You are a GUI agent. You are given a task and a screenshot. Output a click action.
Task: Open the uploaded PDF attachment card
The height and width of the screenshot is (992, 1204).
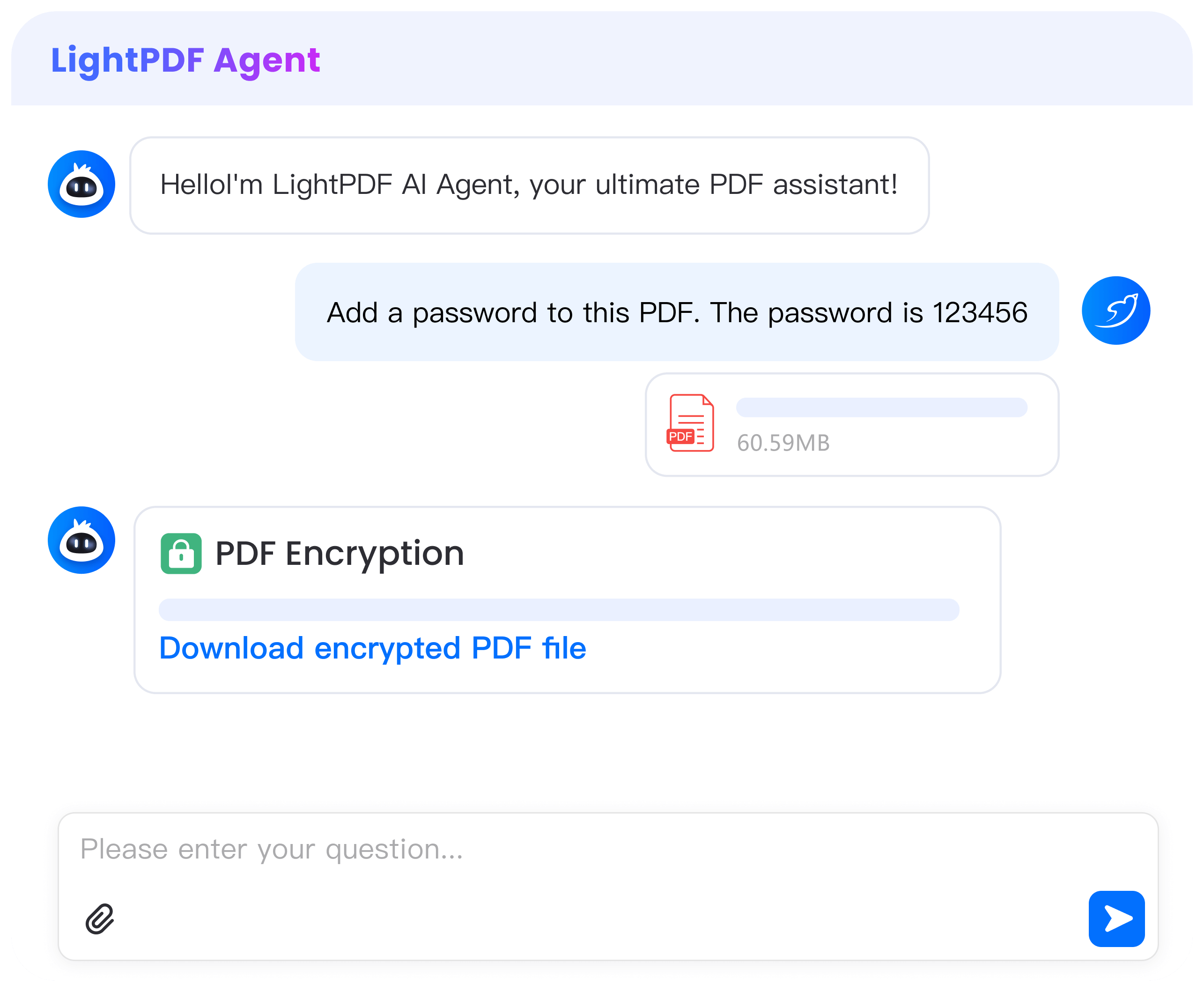[851, 424]
